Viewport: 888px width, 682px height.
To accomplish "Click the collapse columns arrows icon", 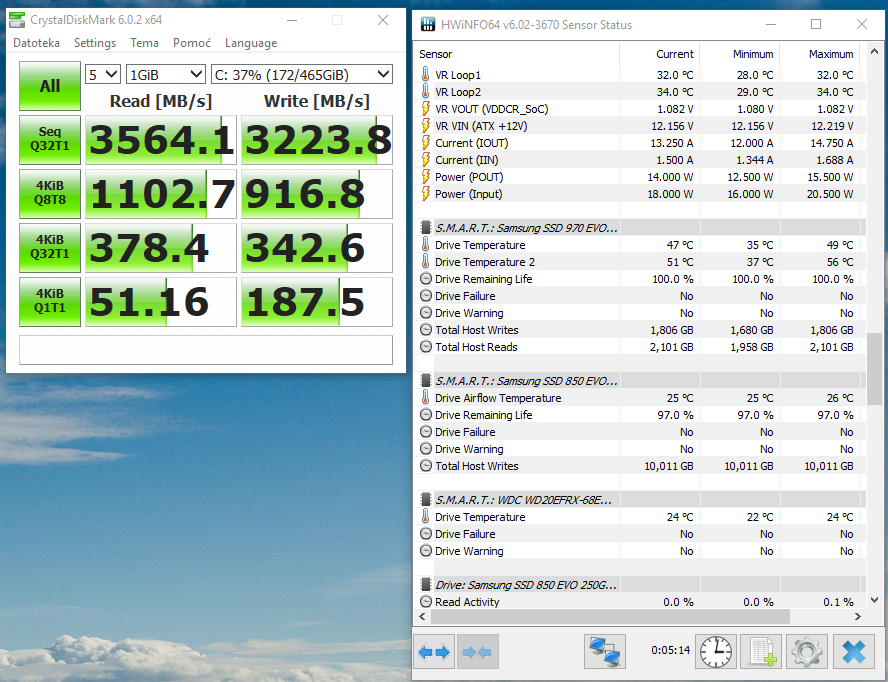I will (478, 652).
